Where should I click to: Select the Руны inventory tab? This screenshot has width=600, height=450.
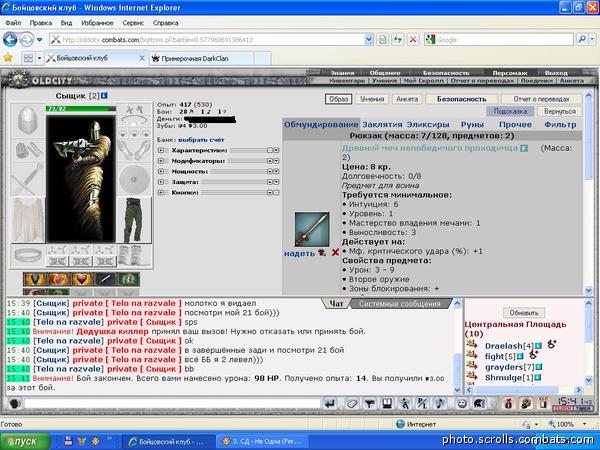472,124
